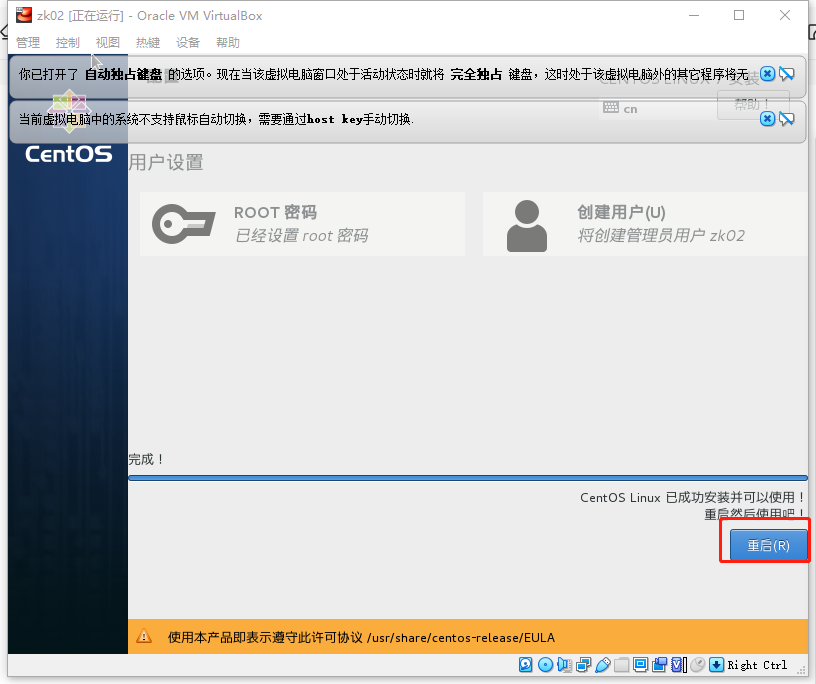The image size is (816, 684).
Task: Grab the window resize grip corner
Action: [x=801, y=669]
